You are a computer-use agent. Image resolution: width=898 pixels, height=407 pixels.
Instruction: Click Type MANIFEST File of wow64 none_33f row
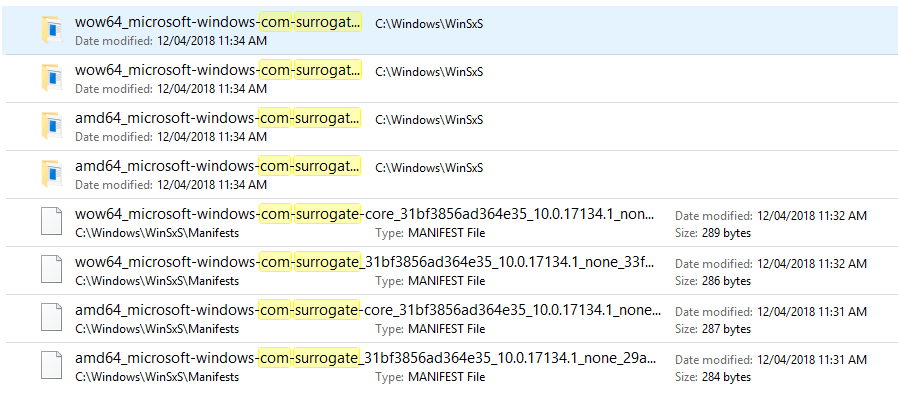click(430, 282)
